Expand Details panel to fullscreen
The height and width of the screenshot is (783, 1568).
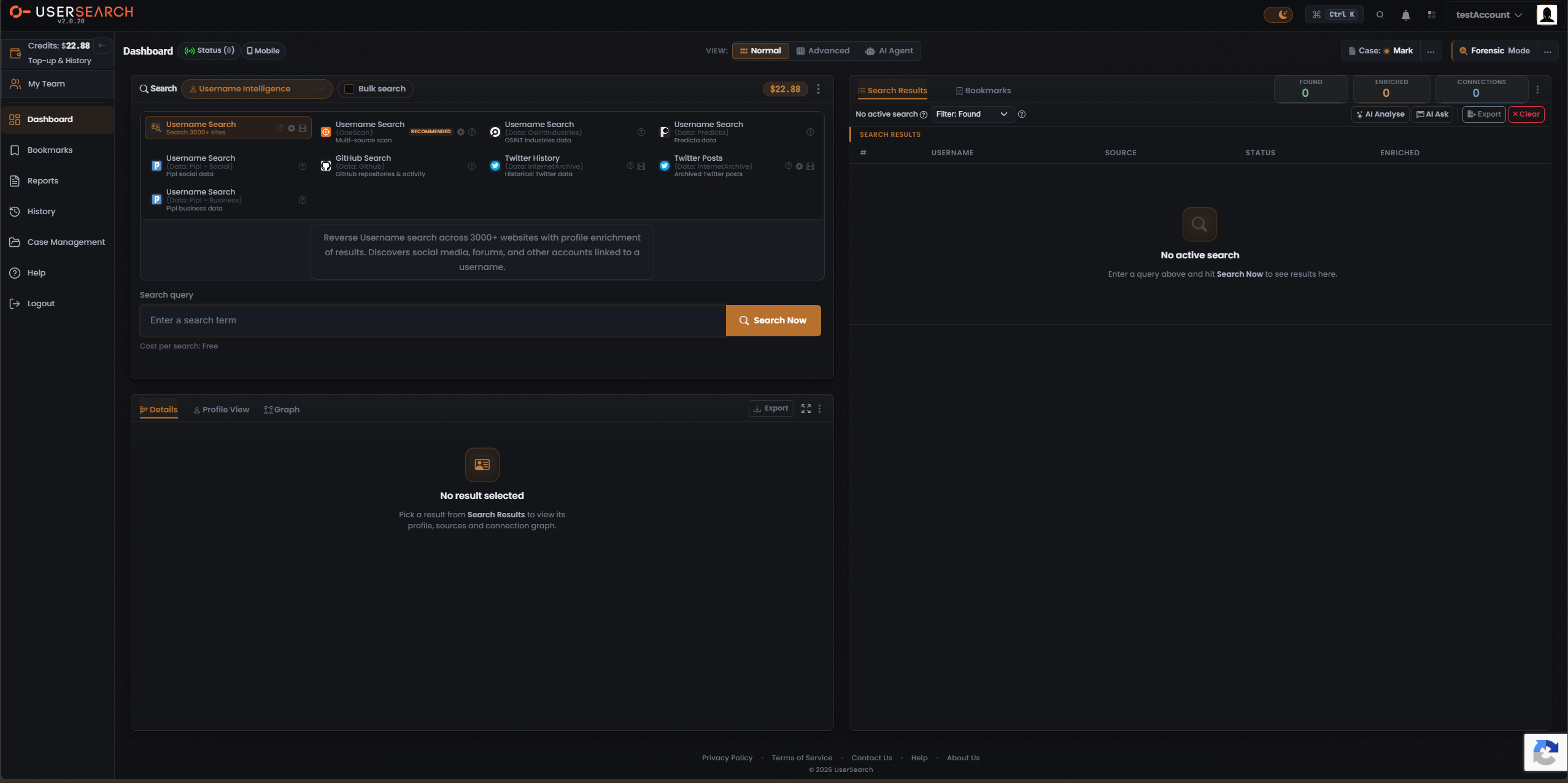click(806, 409)
